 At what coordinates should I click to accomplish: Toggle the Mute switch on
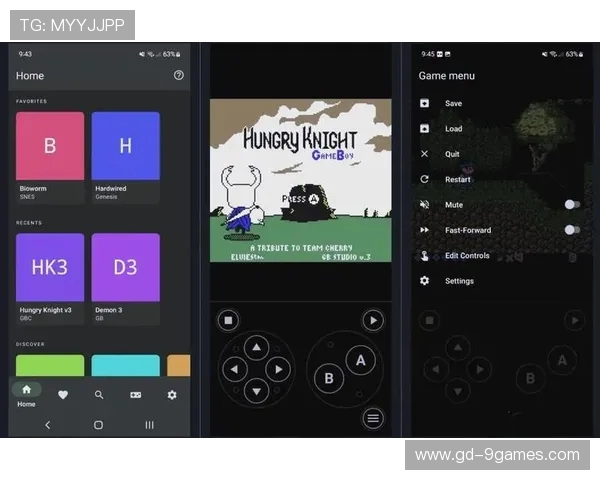(x=571, y=204)
